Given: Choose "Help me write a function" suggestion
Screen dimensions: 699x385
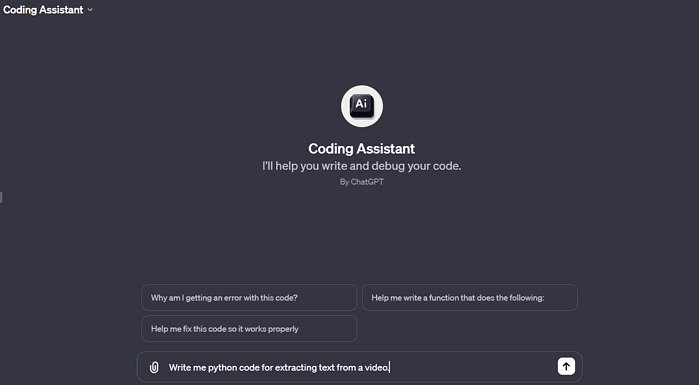Looking at the screenshot, I should [470, 298].
